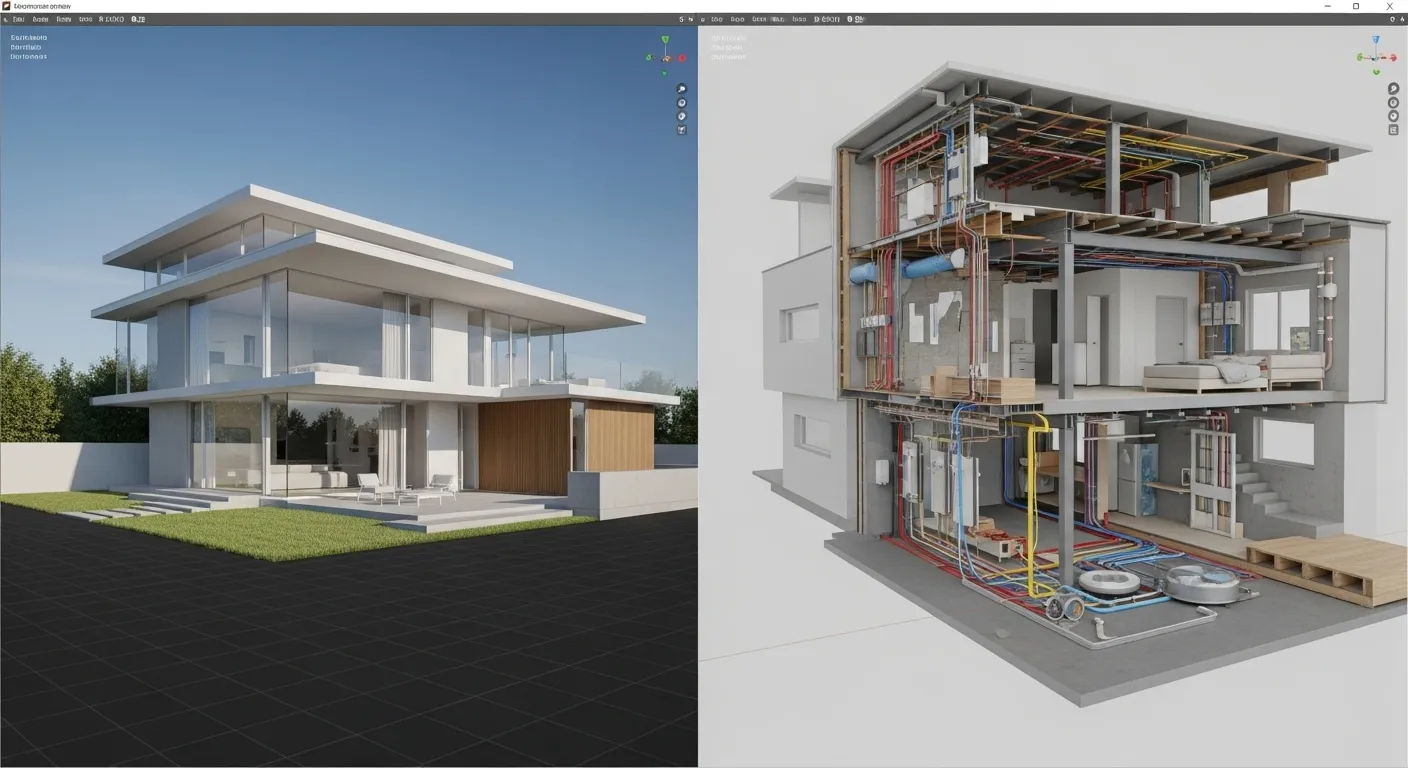Screen dimensions: 1408x768
Task: Click the zoom magnifier icon in right cutaway viewport
Action: click(1393, 89)
